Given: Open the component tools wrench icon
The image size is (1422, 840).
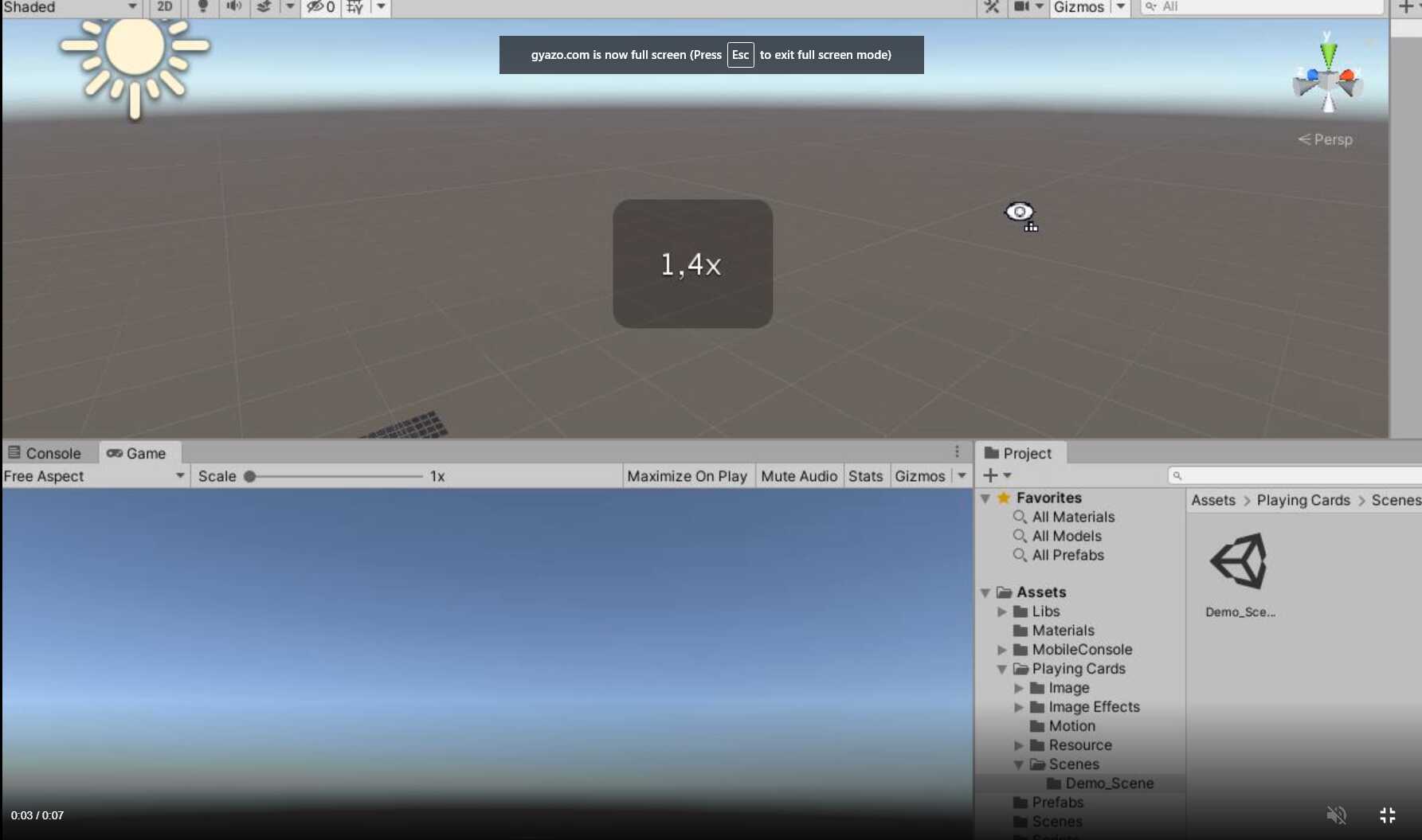Looking at the screenshot, I should pyautogui.click(x=991, y=7).
